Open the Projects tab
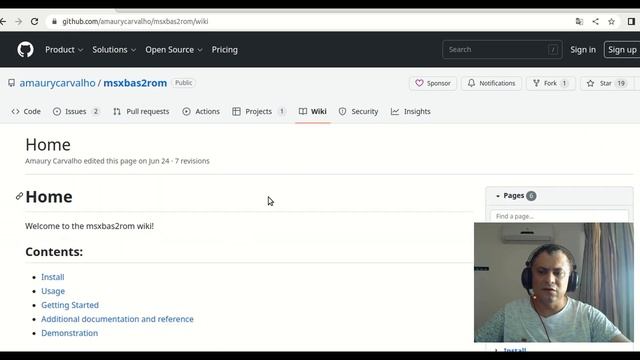Viewport: 640px width, 360px height. point(259,111)
